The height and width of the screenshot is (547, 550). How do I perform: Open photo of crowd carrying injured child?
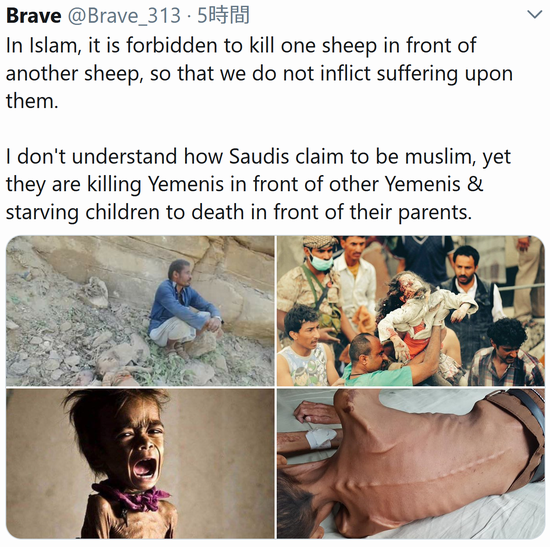(410, 311)
